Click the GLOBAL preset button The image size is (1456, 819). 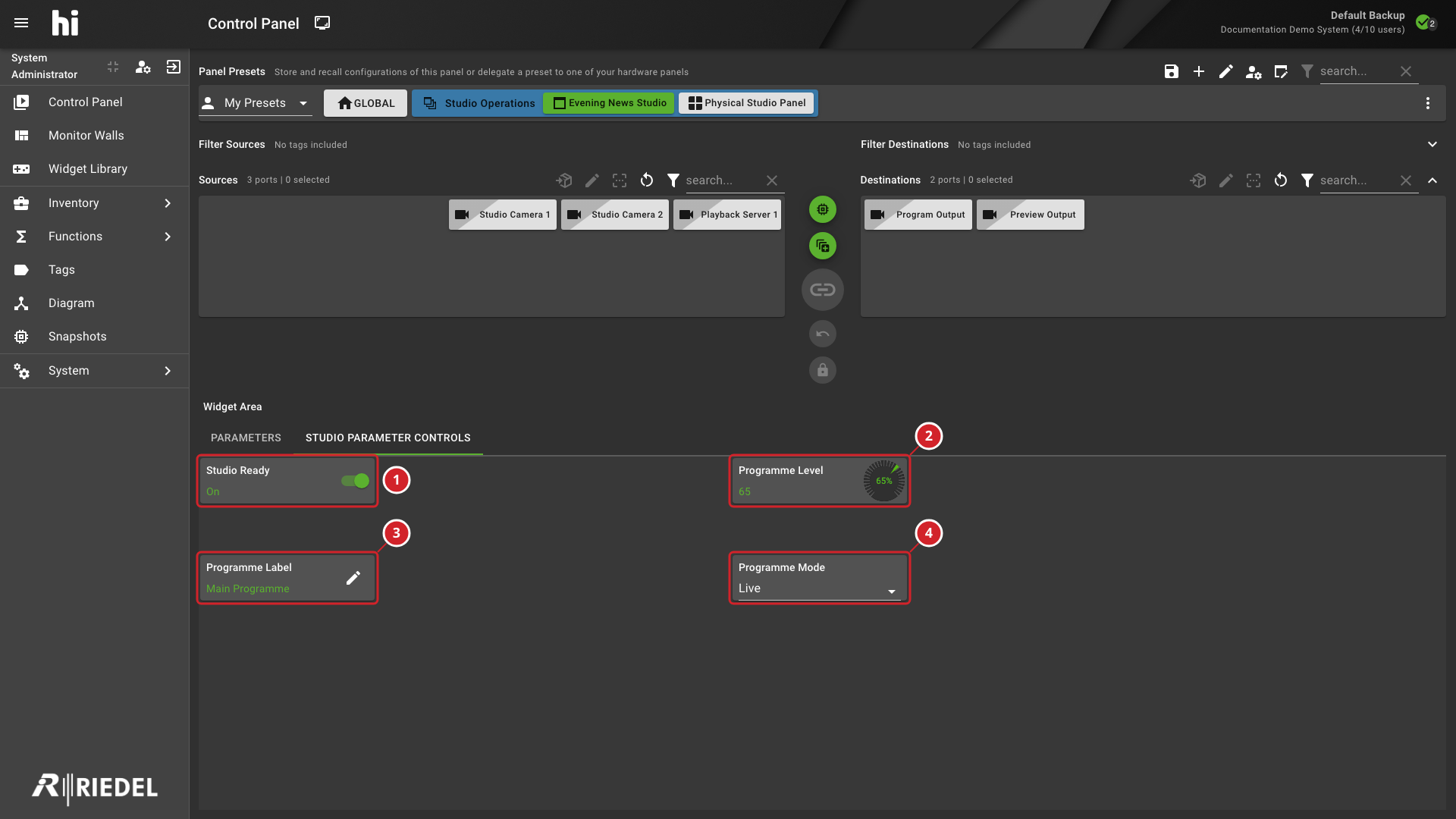pyautogui.click(x=366, y=103)
